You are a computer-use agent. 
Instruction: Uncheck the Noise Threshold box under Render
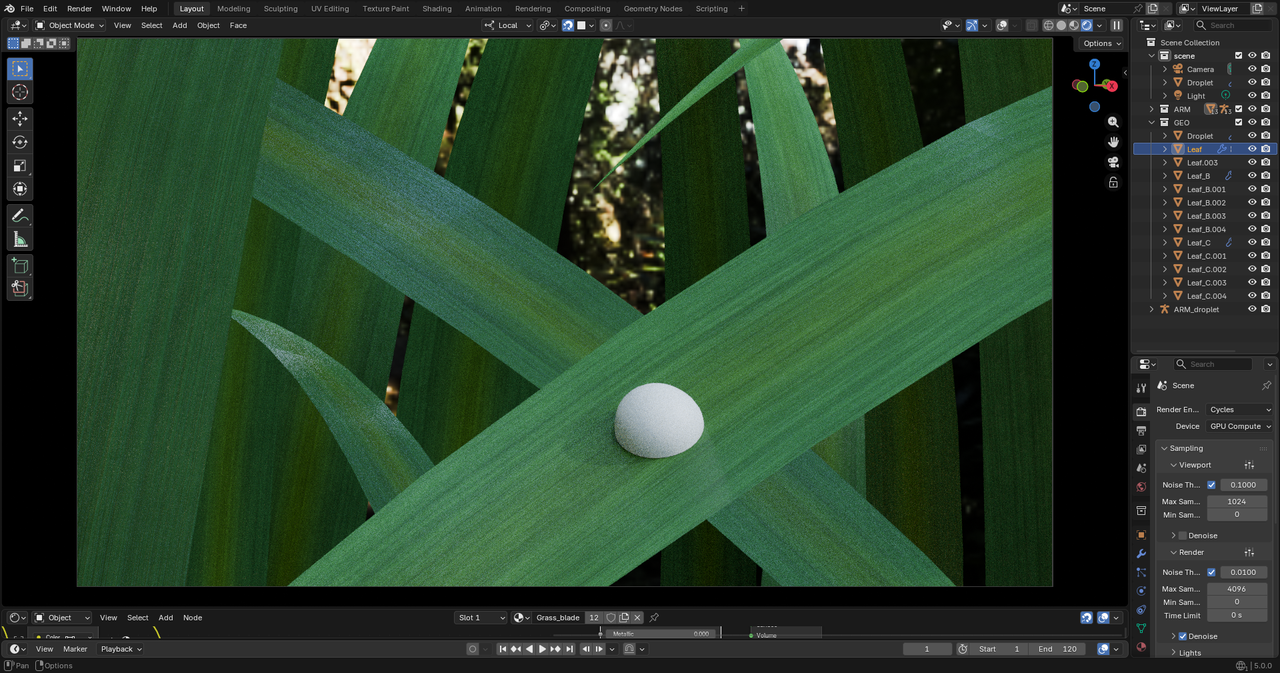click(1211, 572)
